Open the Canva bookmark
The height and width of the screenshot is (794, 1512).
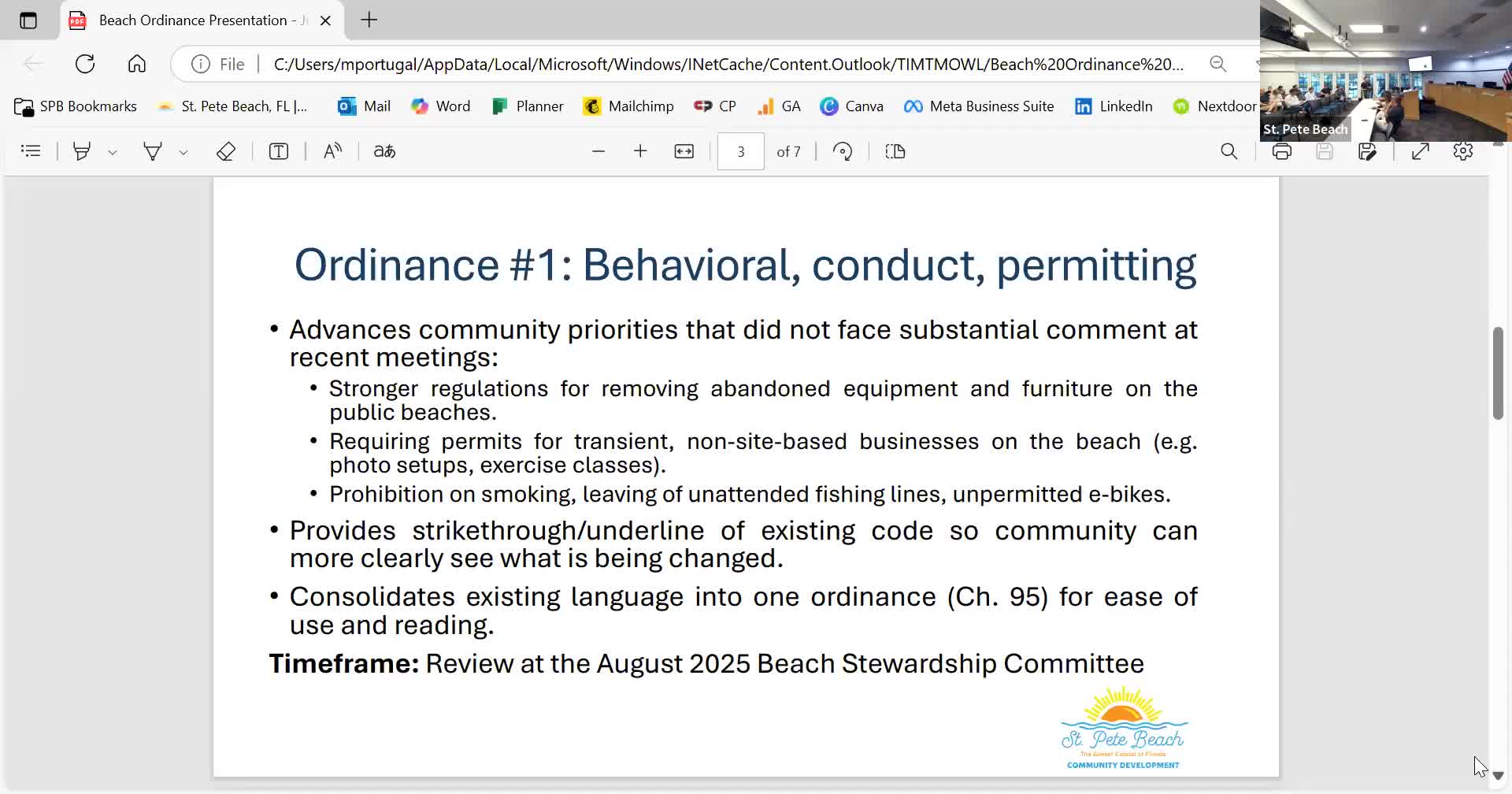click(x=851, y=106)
